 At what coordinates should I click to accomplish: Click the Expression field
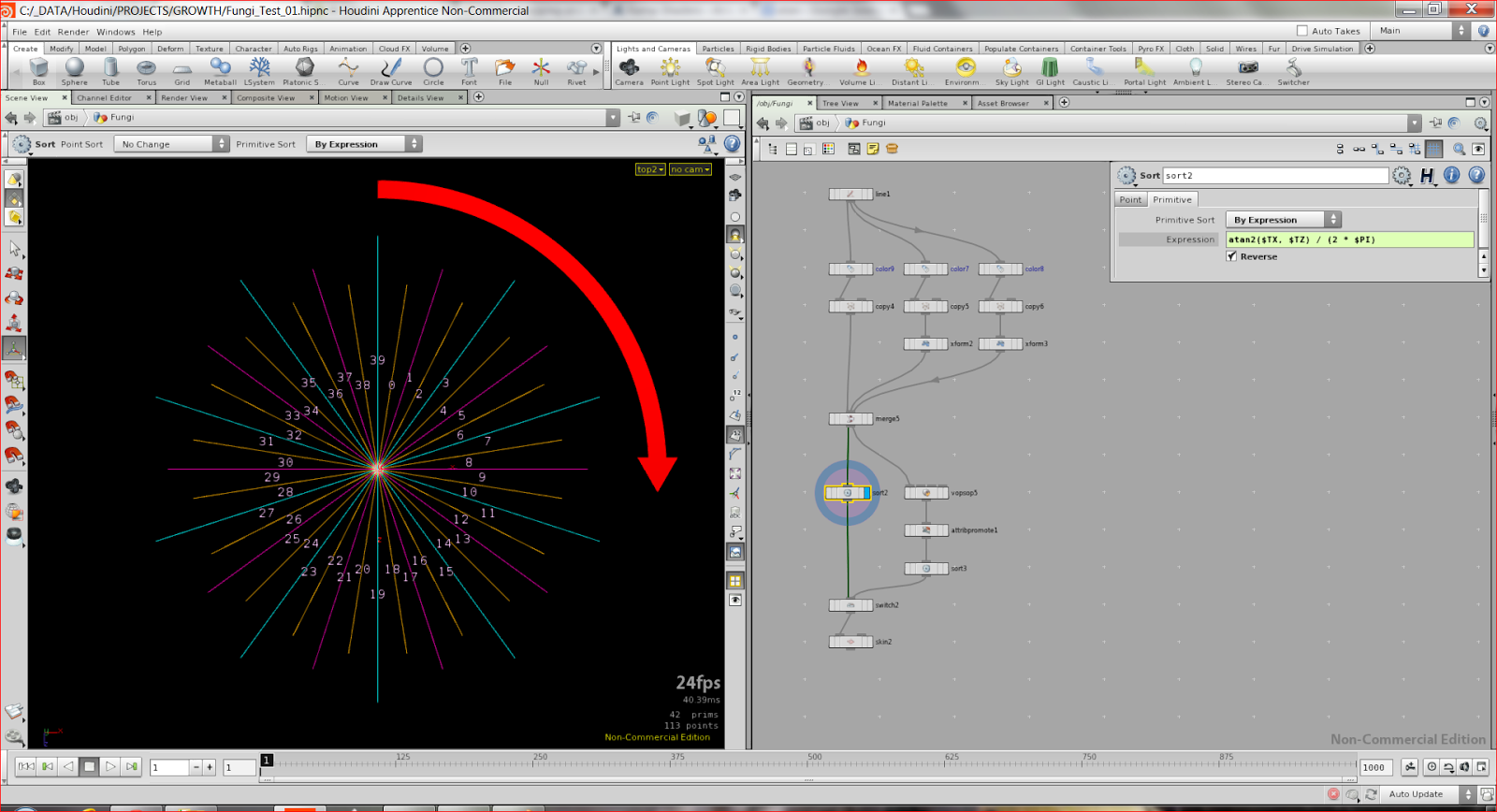pyautogui.click(x=1350, y=239)
